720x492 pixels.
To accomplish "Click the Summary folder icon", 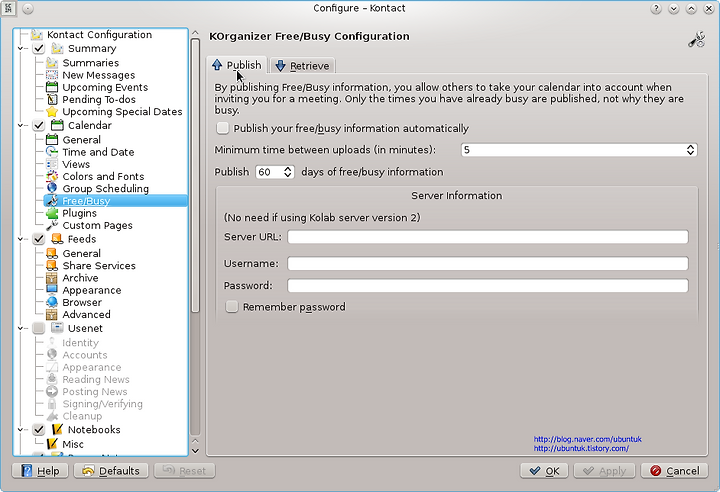I will pos(57,48).
